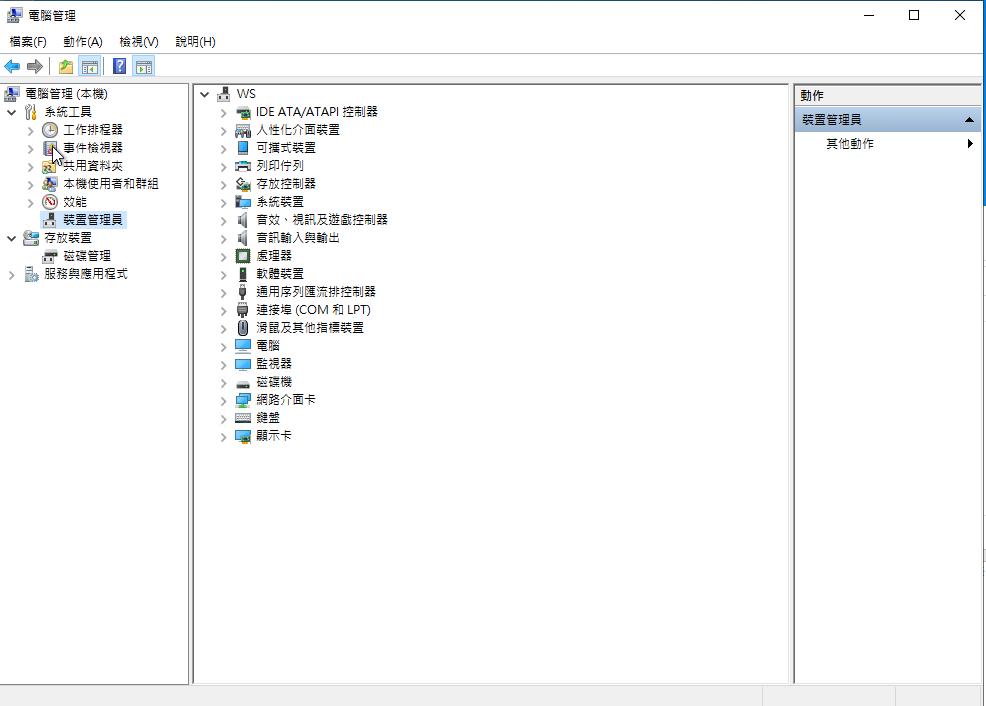This screenshot has height=706, width=986.
Task: Open Help via the question mark icon
Action: 119,67
